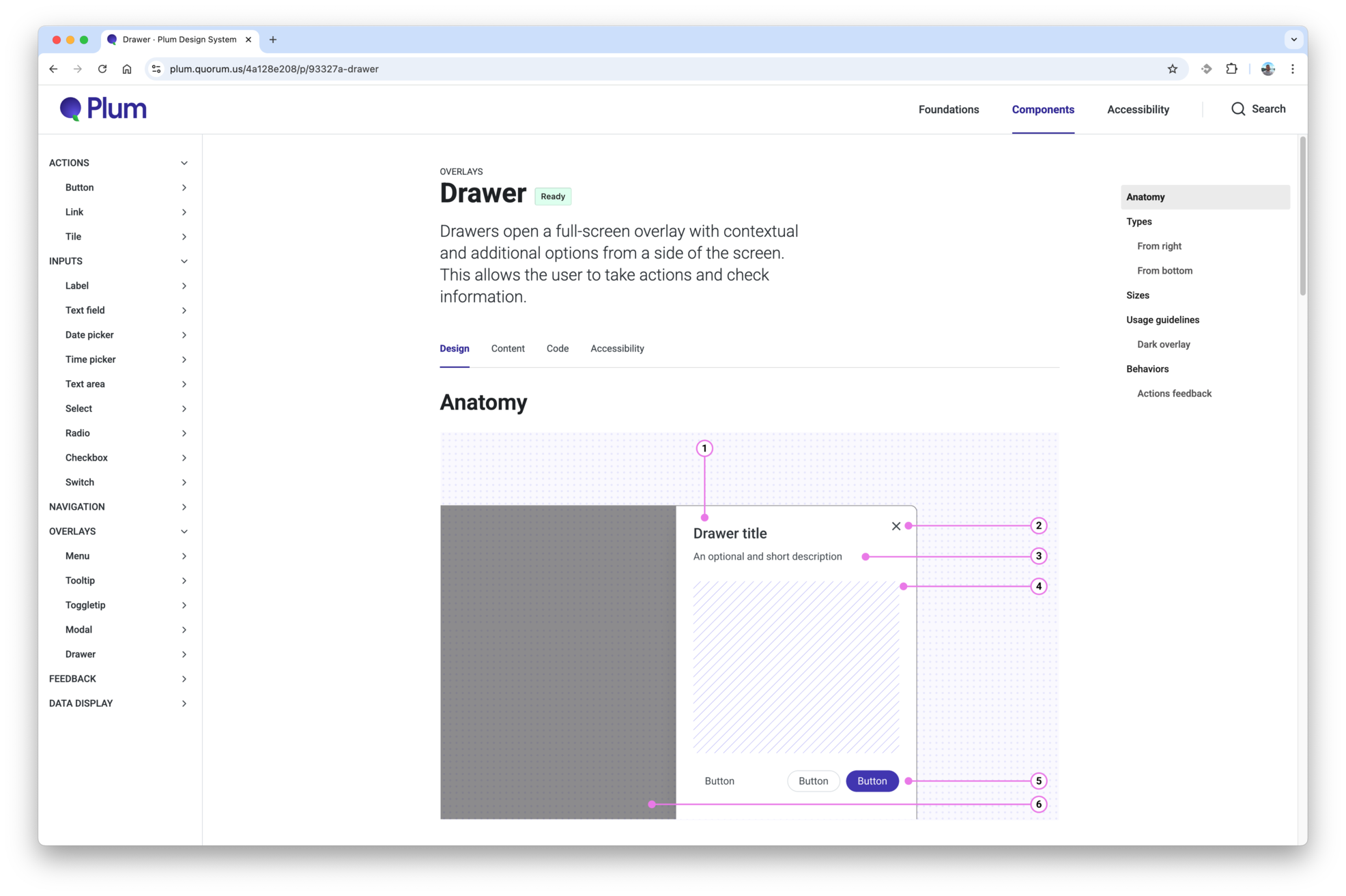Click the outlined Button in drawer

click(814, 781)
